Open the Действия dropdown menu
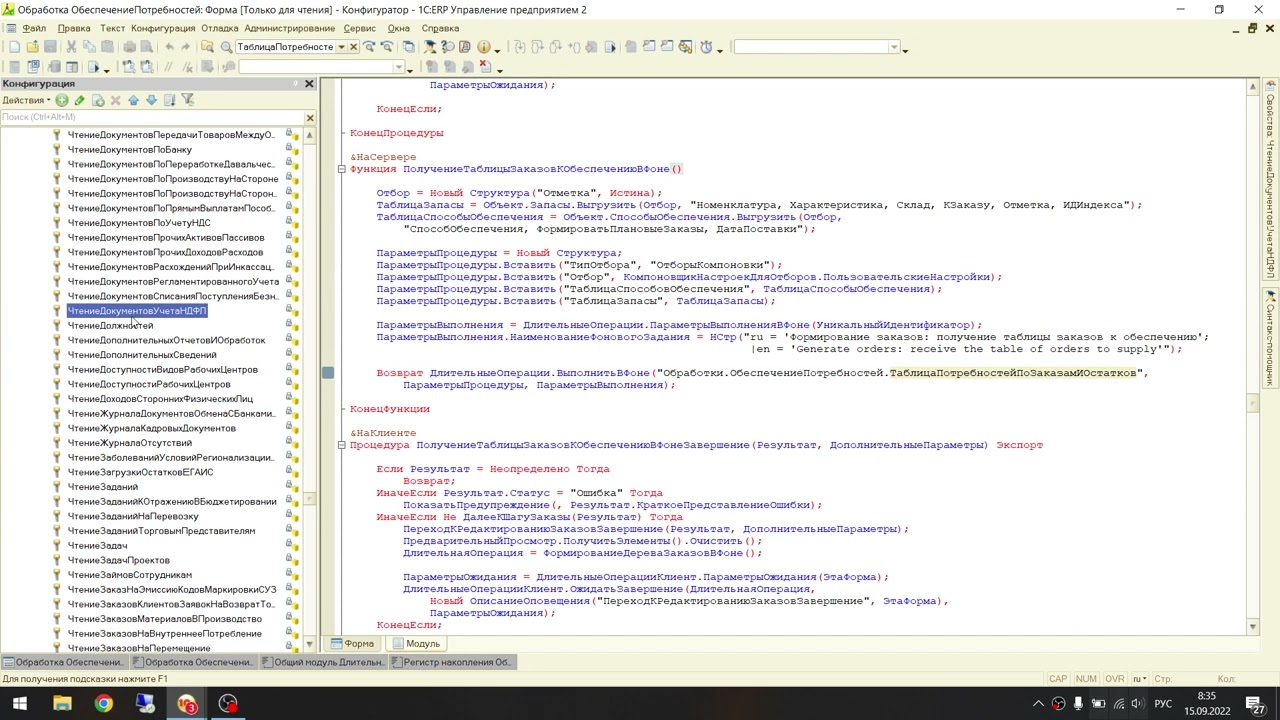Screen dimensions: 1280x720 pyautogui.click(x=26, y=100)
